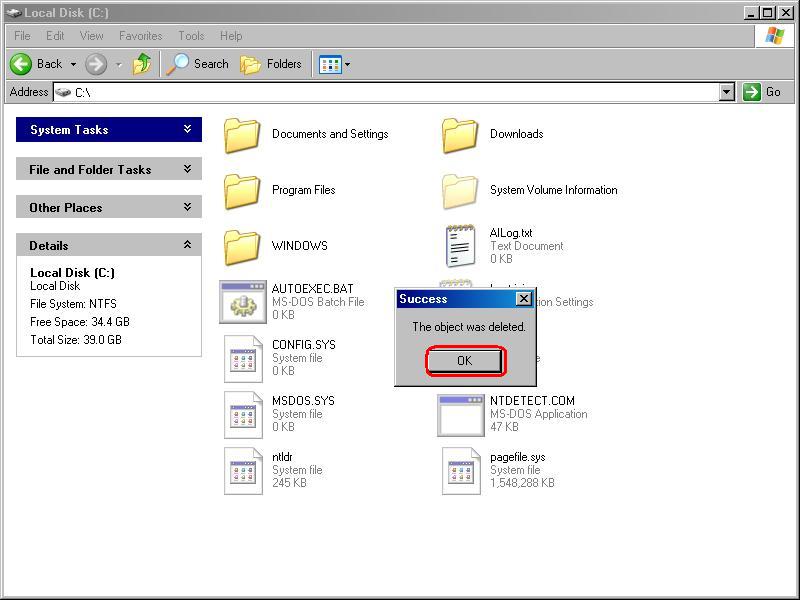Open the View menu
The width and height of the screenshot is (800, 600).
(x=91, y=36)
